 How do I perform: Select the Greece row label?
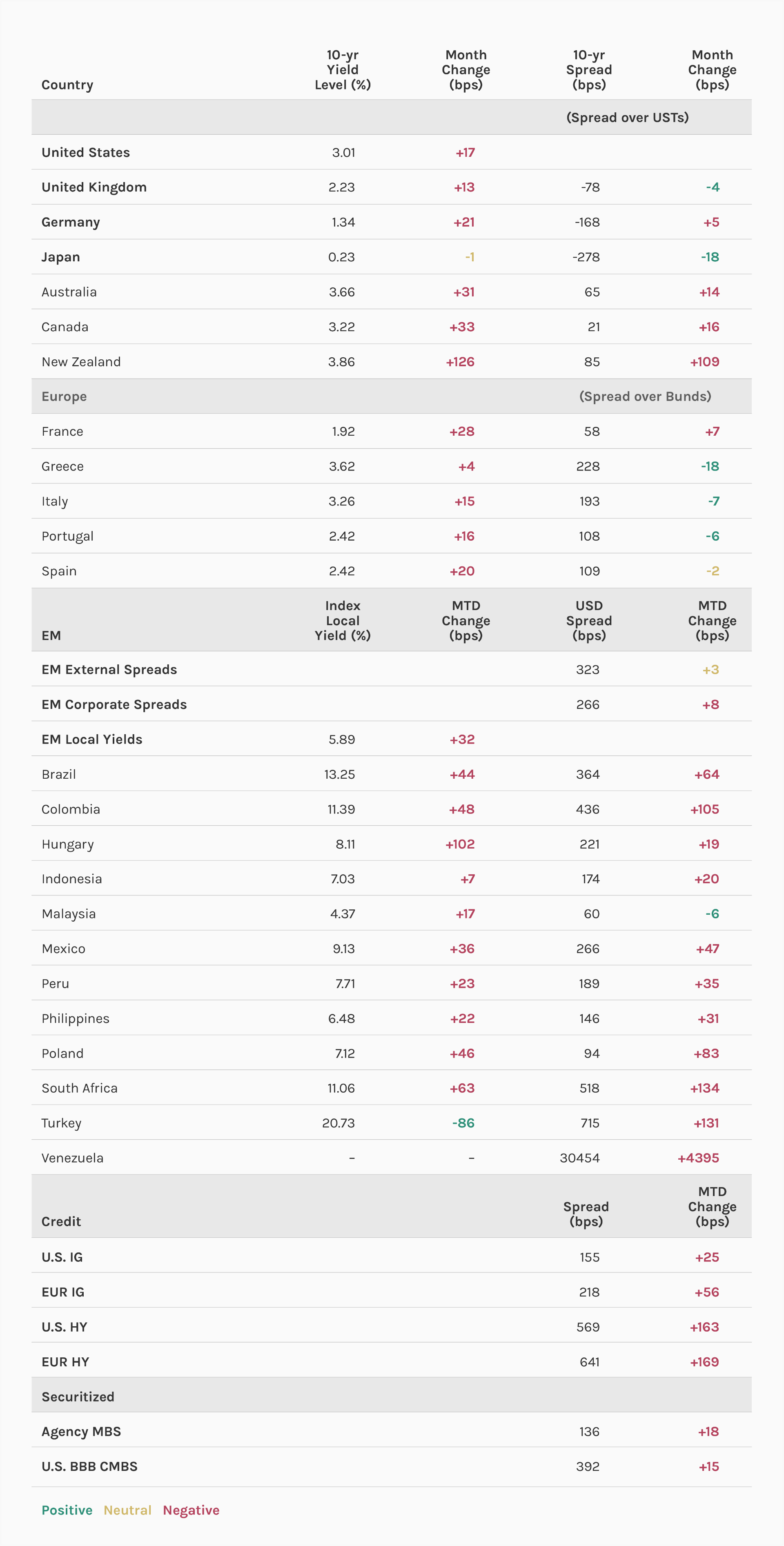62,466
